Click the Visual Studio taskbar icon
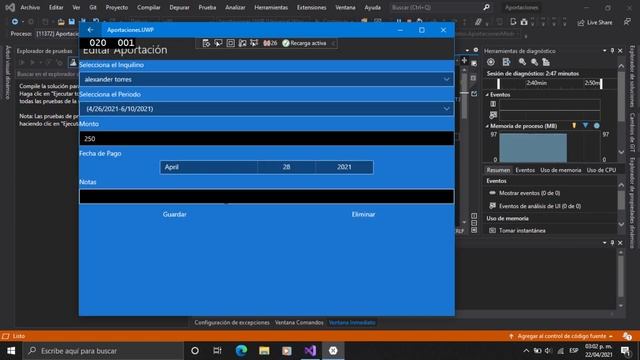Screen dimensions: 640x360 tap(310, 351)
